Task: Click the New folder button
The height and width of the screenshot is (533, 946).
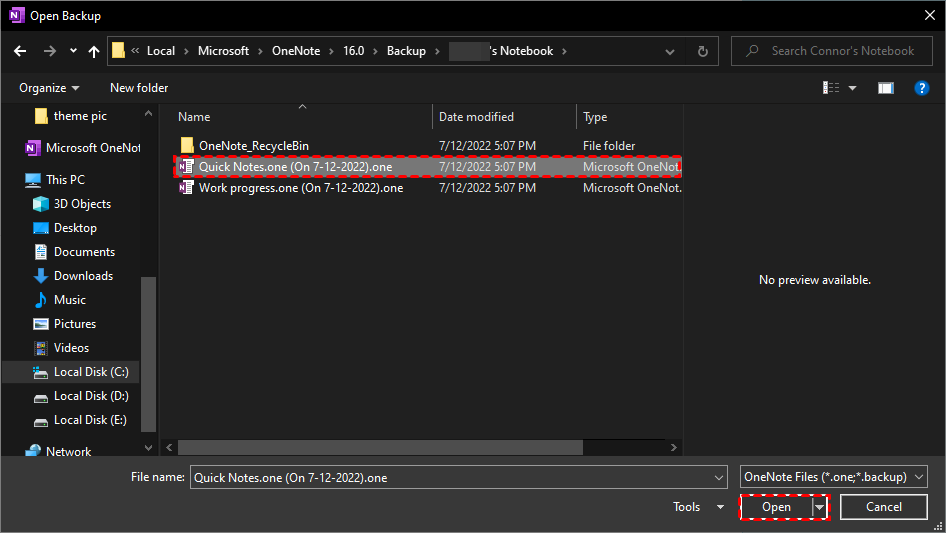Action: [x=139, y=88]
